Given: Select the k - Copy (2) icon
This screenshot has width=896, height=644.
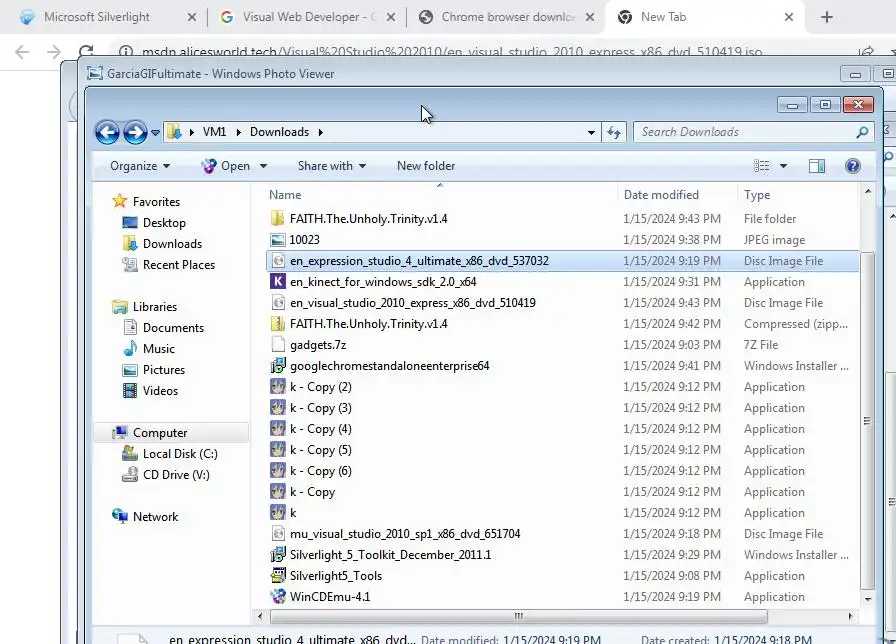Looking at the screenshot, I should [278, 387].
